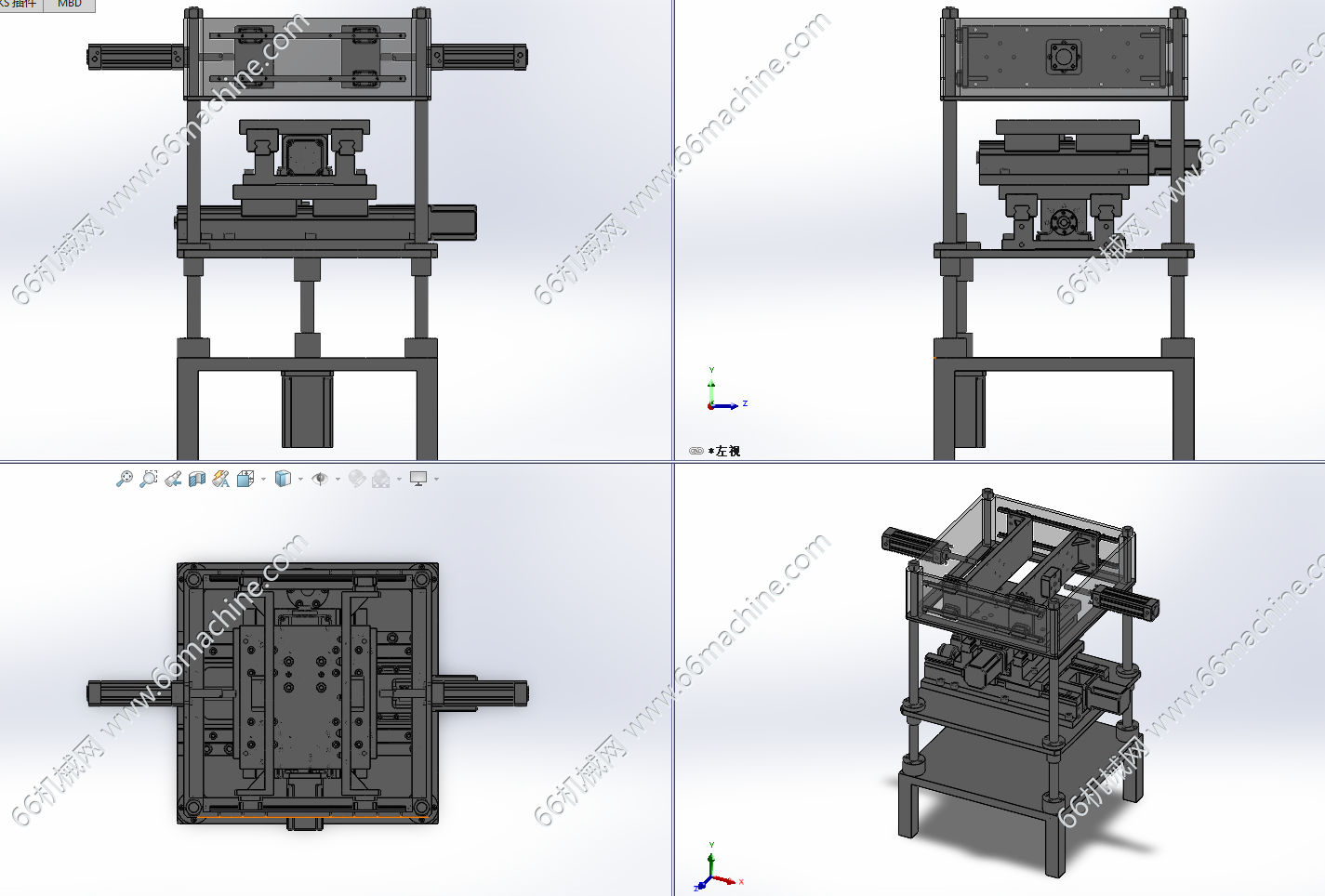The image size is (1325, 896).
Task: Activate the Section View tool
Action: coord(197,479)
